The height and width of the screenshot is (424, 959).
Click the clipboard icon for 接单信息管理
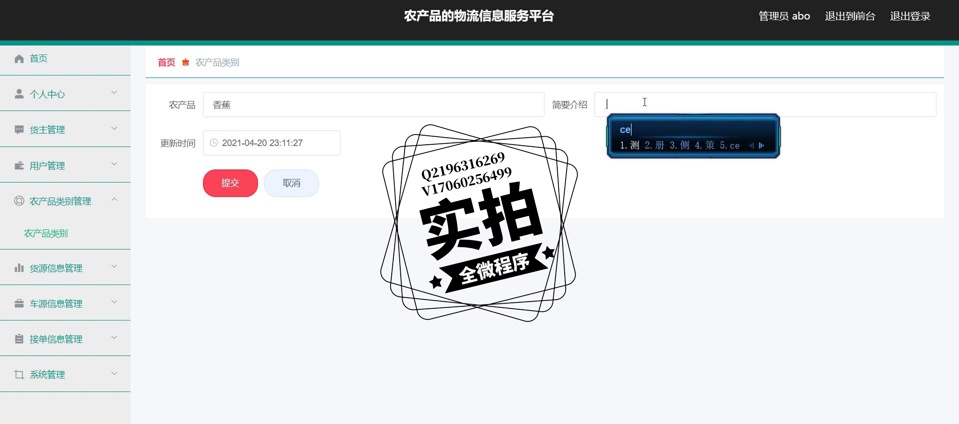pyautogui.click(x=19, y=338)
